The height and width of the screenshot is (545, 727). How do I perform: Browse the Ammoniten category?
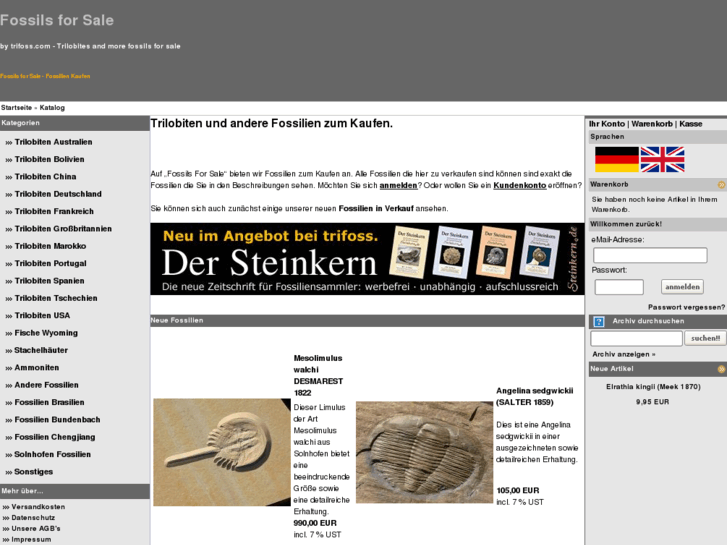click(x=37, y=368)
